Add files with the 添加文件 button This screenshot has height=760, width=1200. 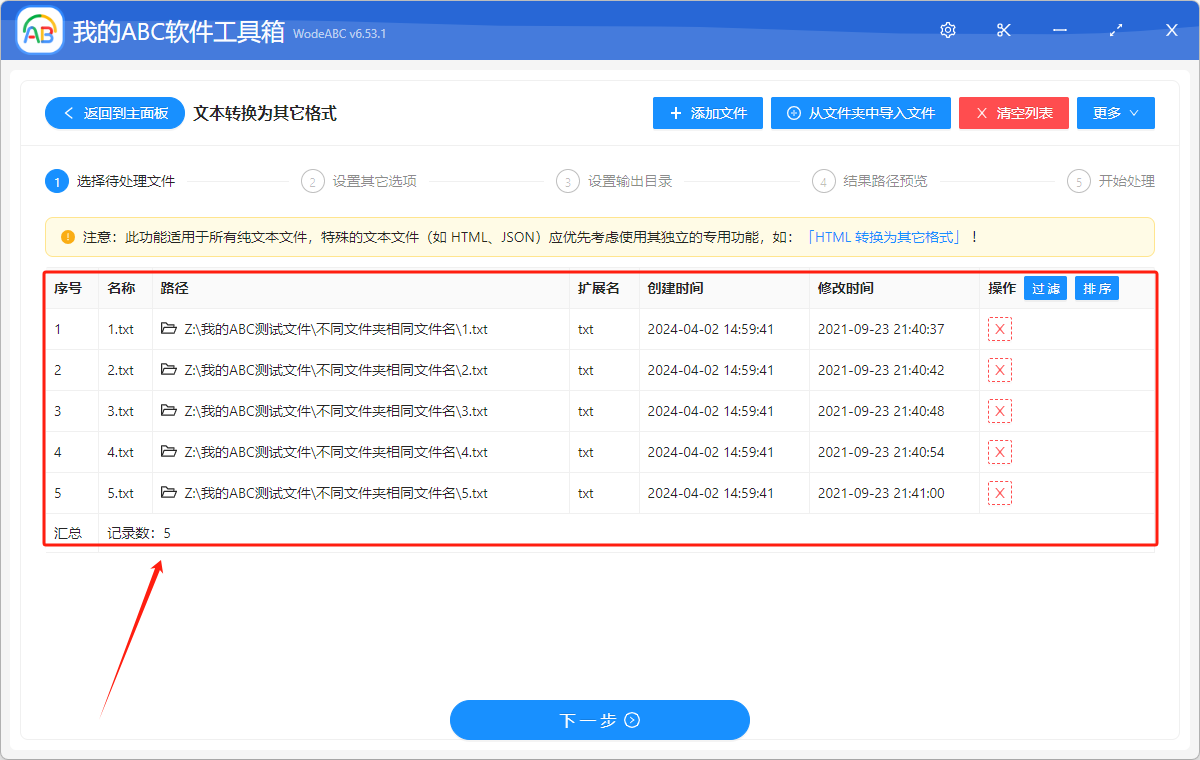pos(707,112)
